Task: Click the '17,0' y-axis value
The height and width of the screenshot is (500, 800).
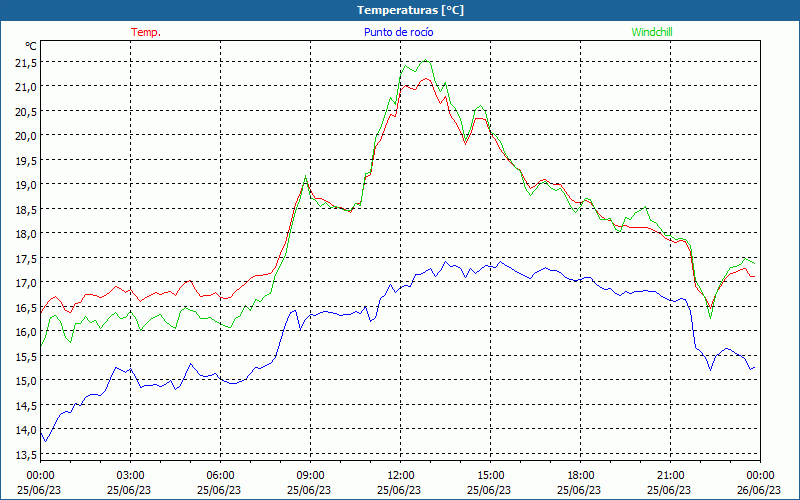Action: point(27,283)
